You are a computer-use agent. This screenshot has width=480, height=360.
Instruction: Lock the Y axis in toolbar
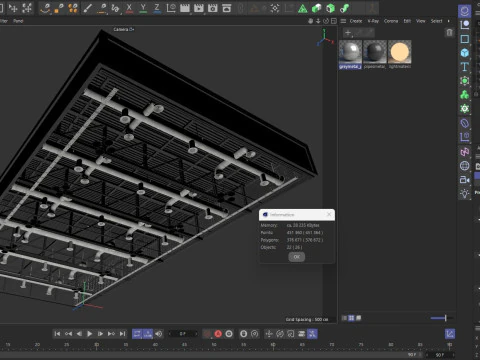(x=143, y=8)
